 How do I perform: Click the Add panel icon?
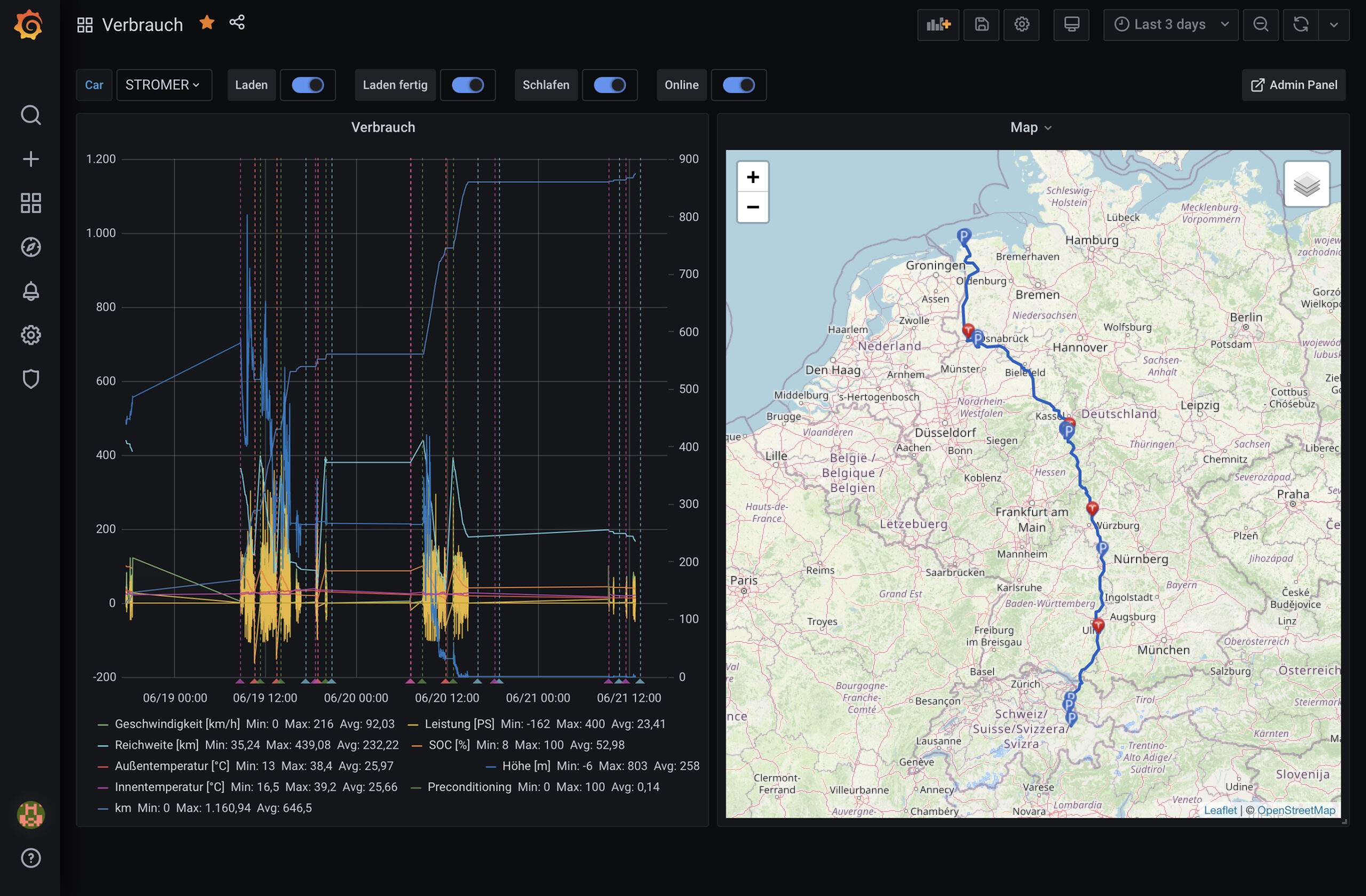point(938,25)
